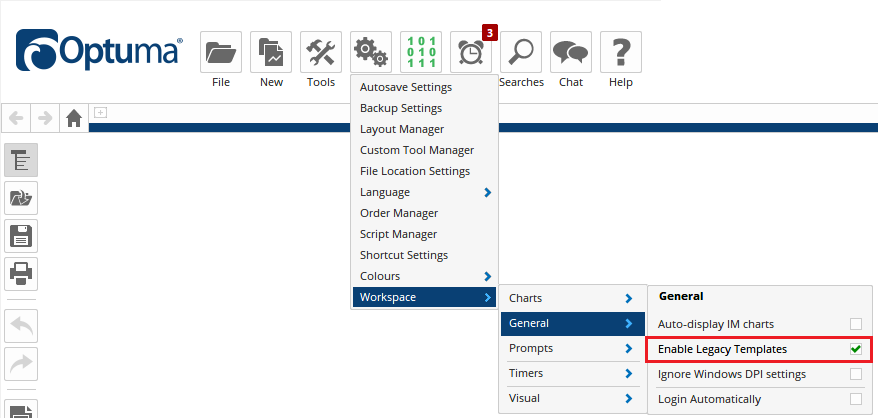Click the Searches label
The height and width of the screenshot is (418, 878).
521,82
